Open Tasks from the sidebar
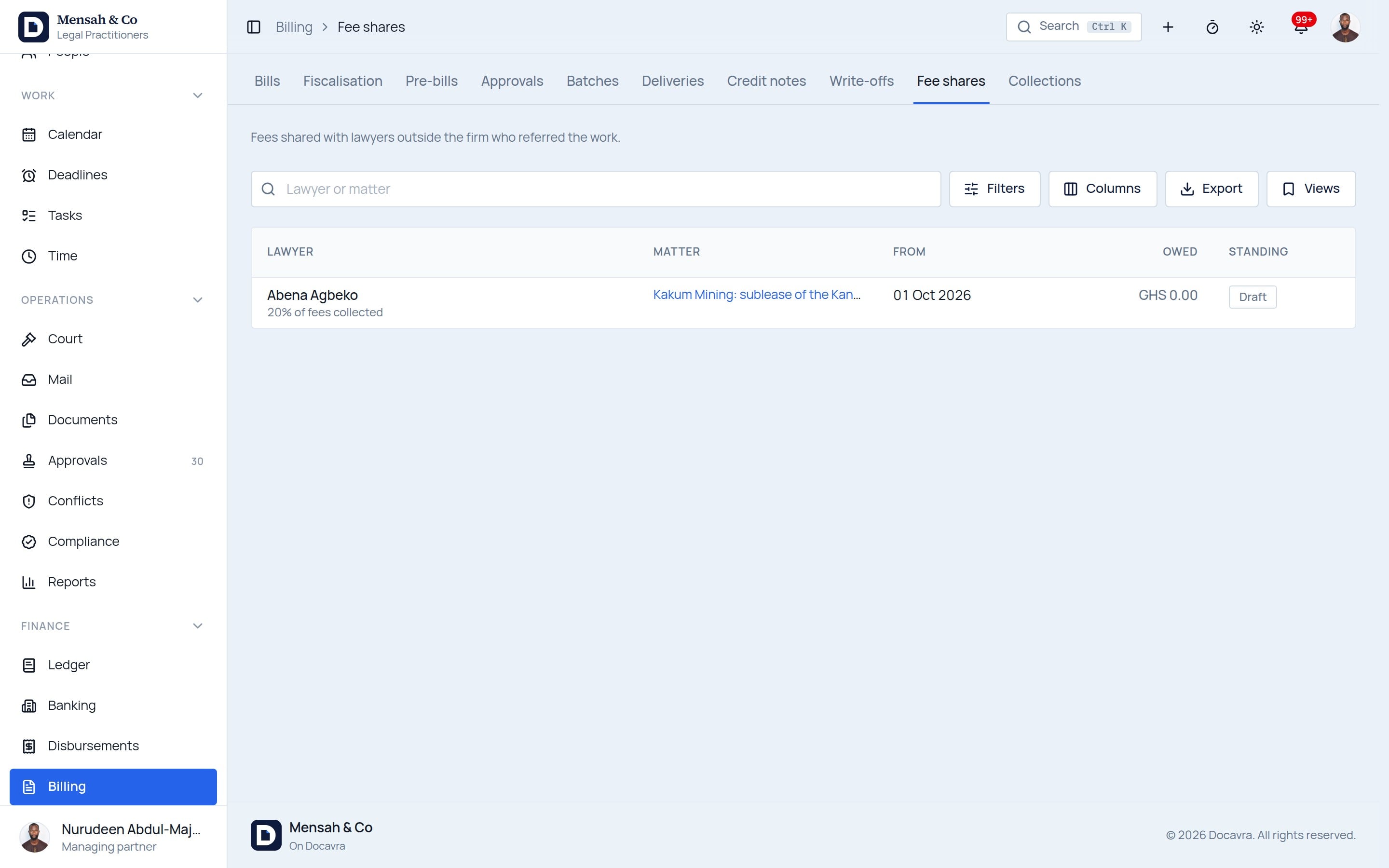Screen dimensions: 1389x868 tap(113, 215)
